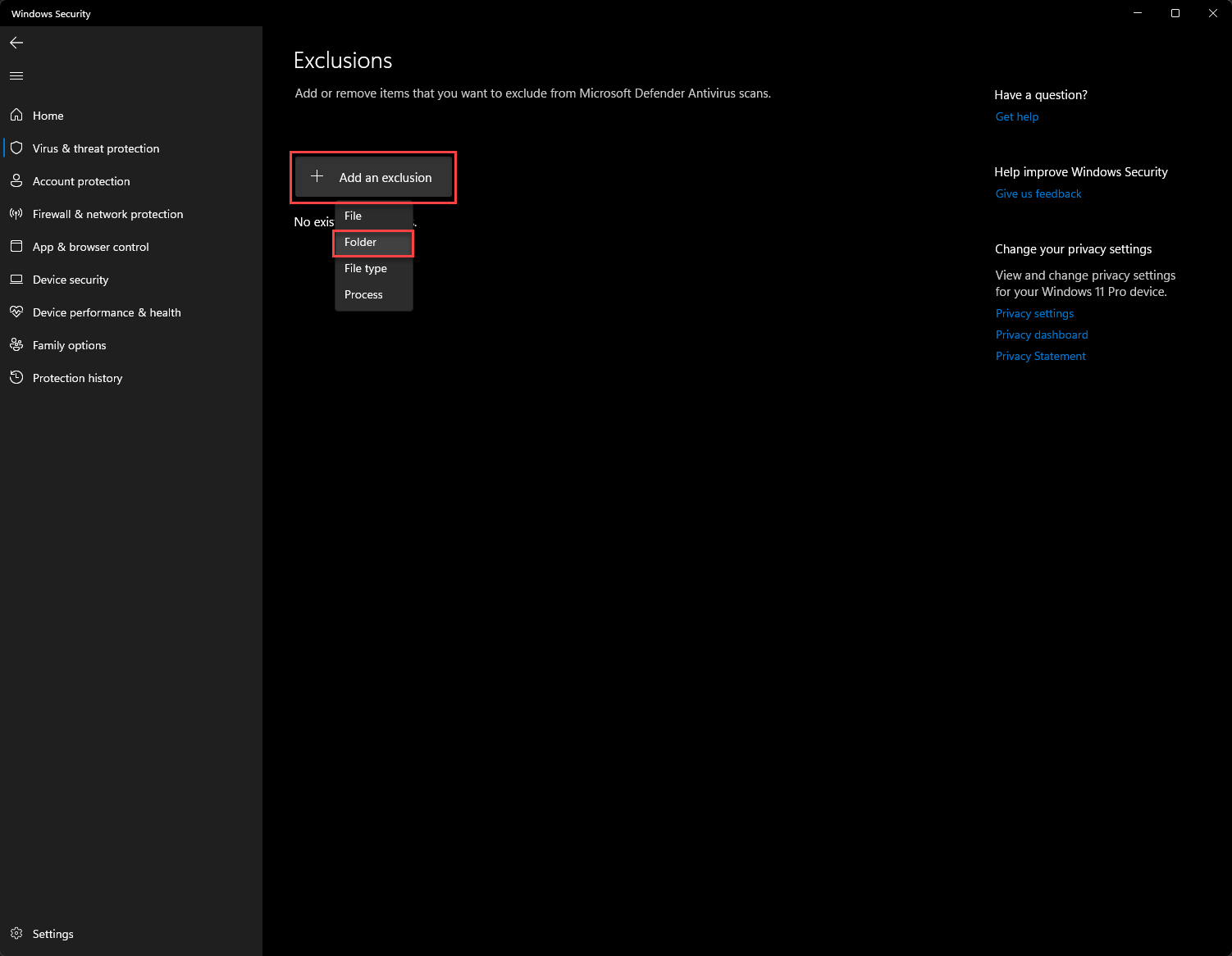Open Privacy settings link
The image size is (1232, 956).
(x=1034, y=313)
